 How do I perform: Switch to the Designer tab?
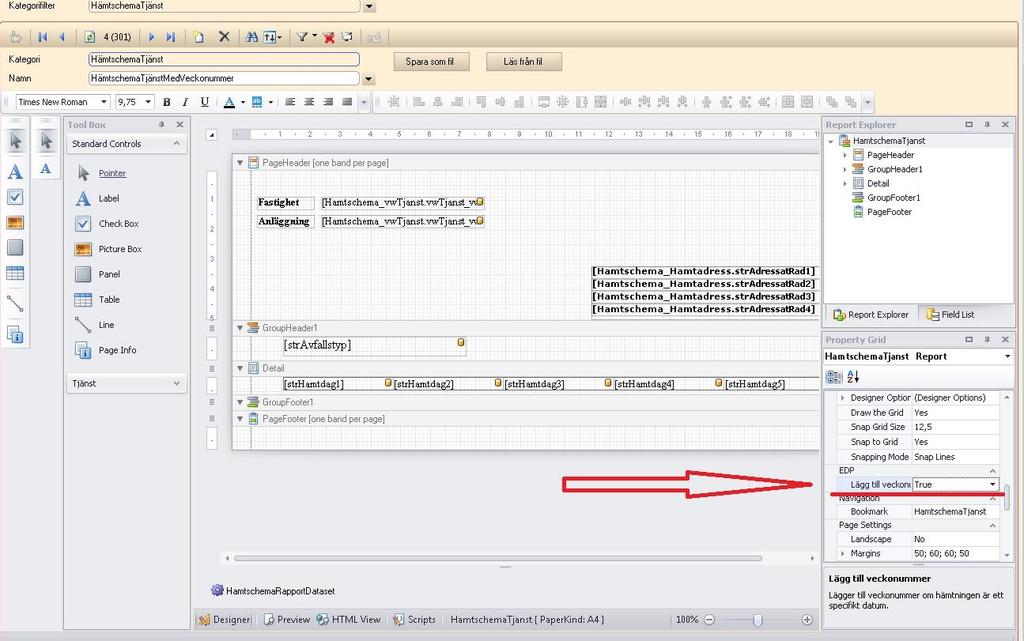[225, 619]
